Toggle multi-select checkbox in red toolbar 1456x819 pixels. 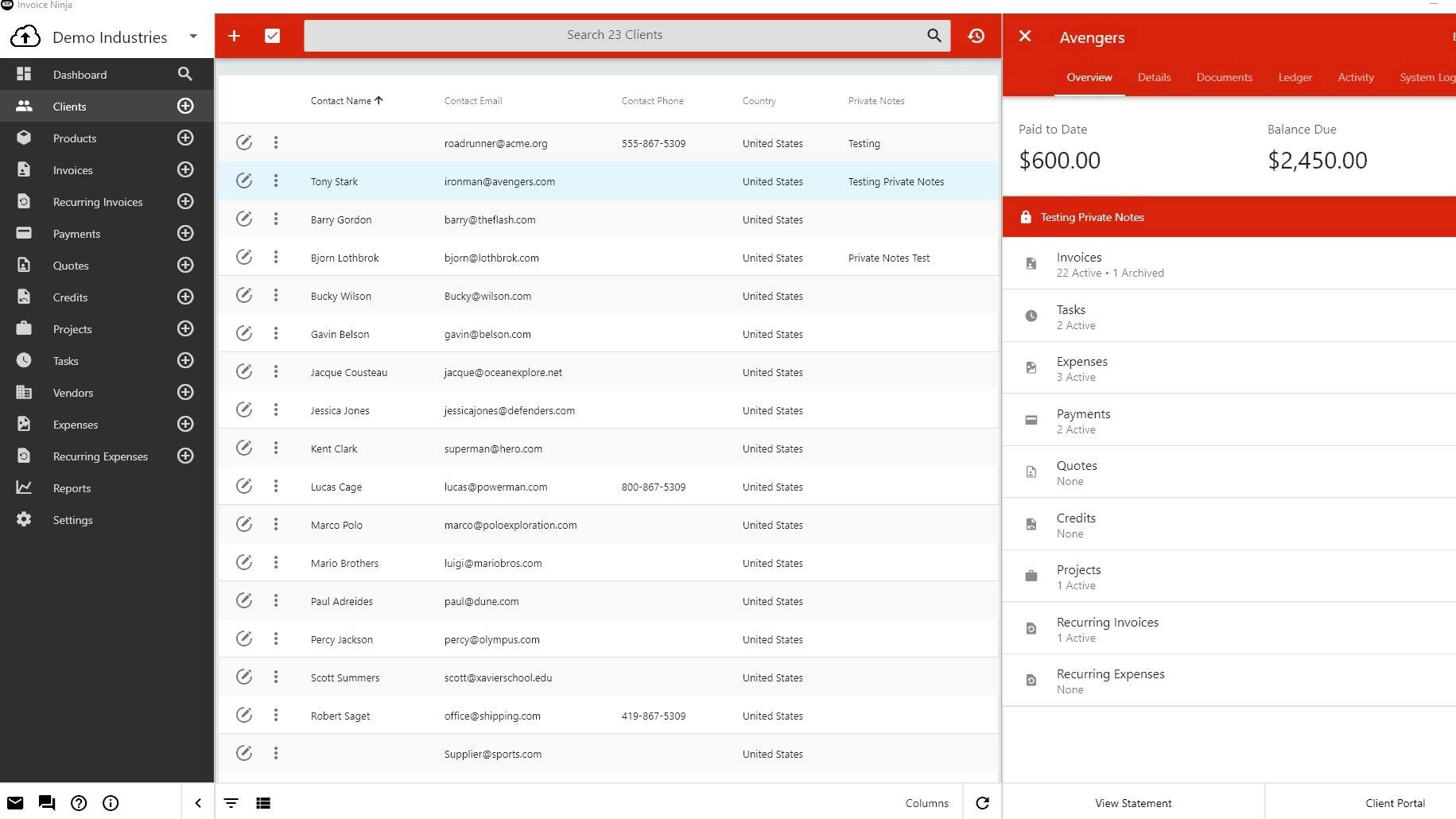pos(272,36)
